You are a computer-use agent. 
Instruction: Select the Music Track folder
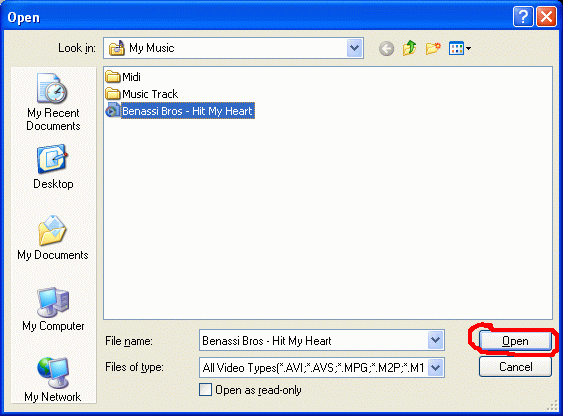pos(142,94)
